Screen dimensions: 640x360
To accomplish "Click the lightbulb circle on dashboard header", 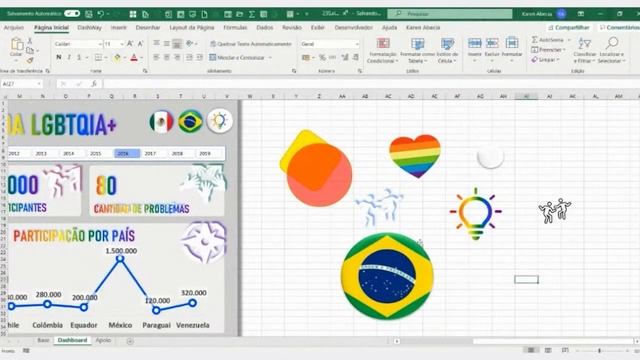I will tap(220, 121).
